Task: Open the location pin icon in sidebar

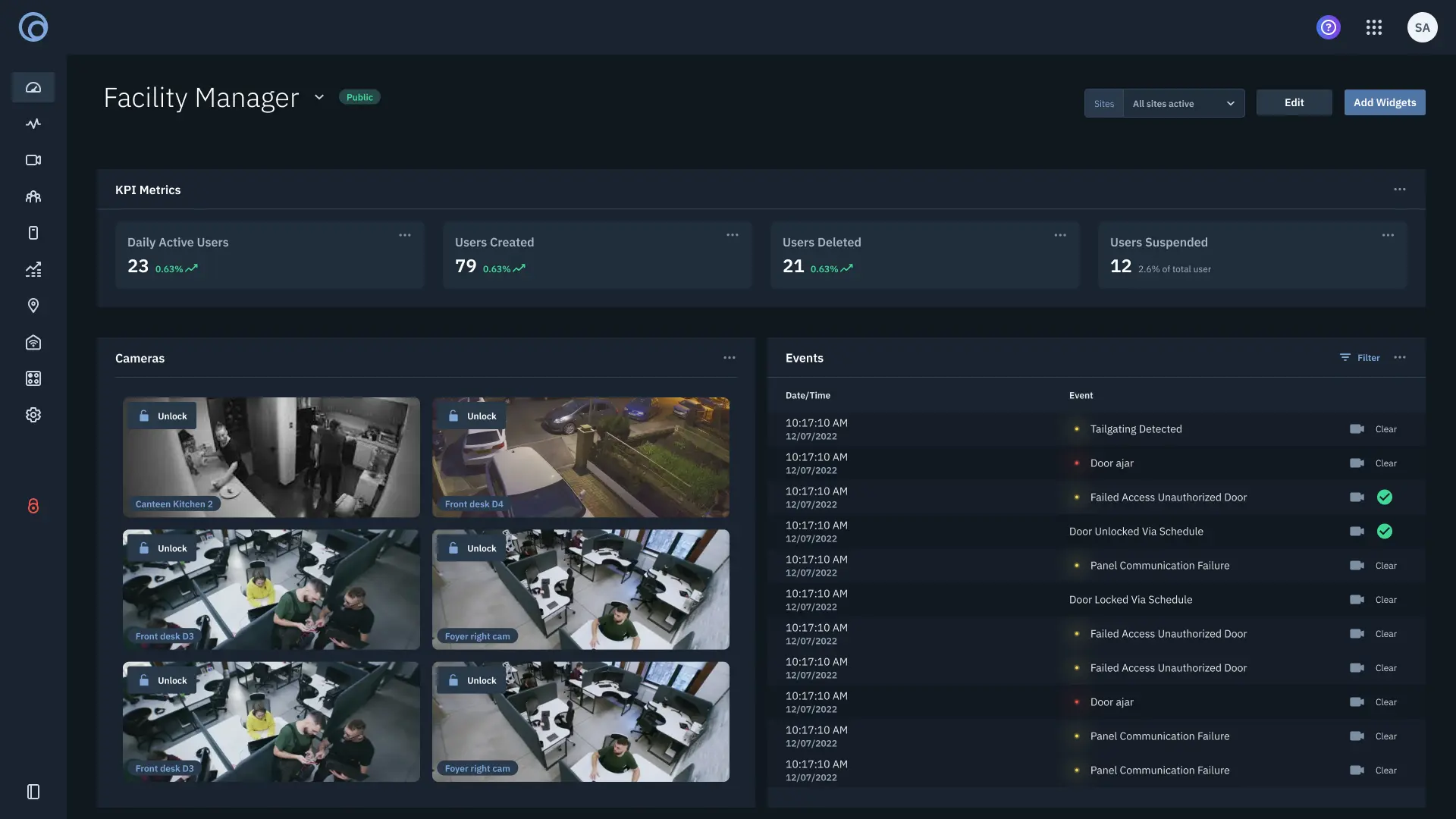Action: (33, 306)
